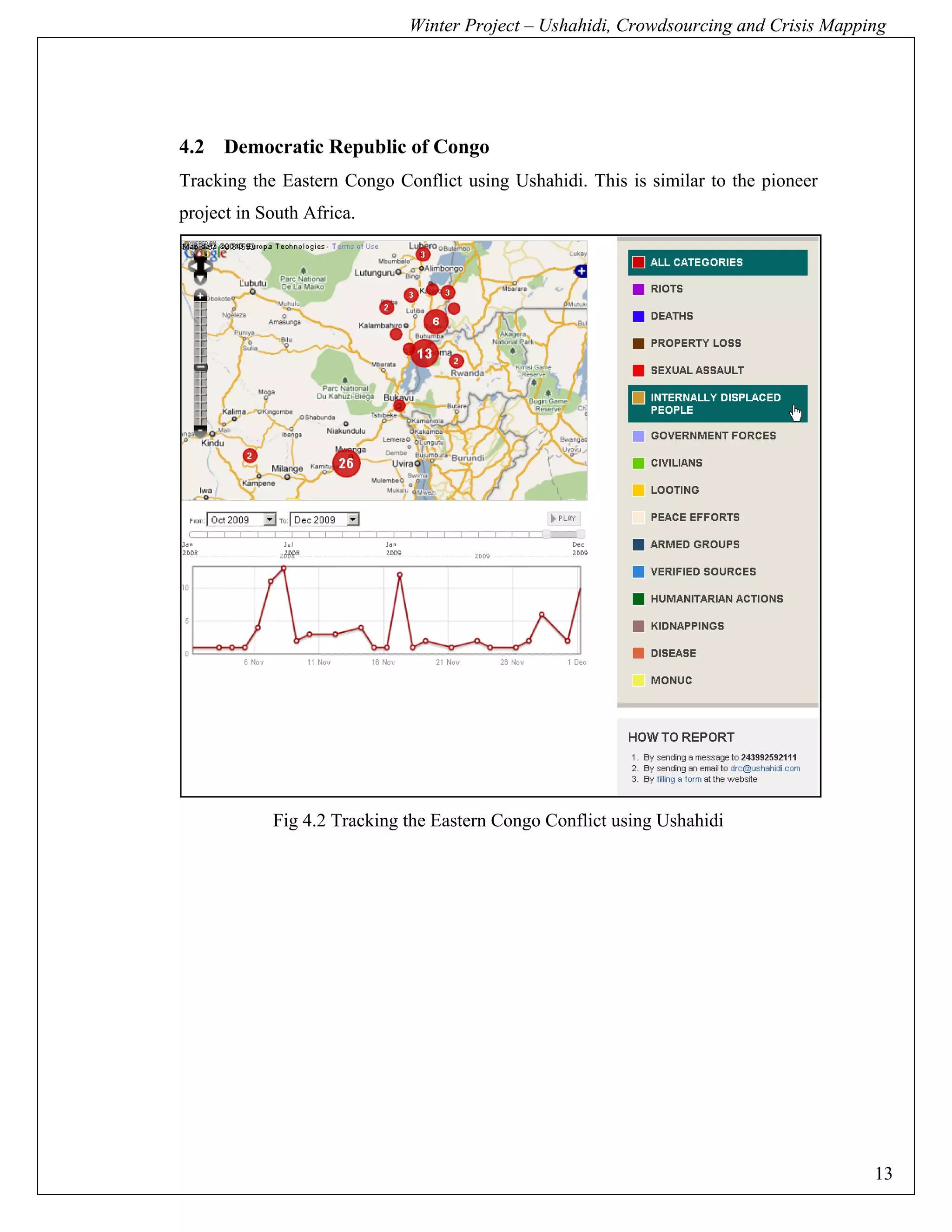The height and width of the screenshot is (1232, 952).
Task: Select the RIOTS category
Action: [x=717, y=289]
